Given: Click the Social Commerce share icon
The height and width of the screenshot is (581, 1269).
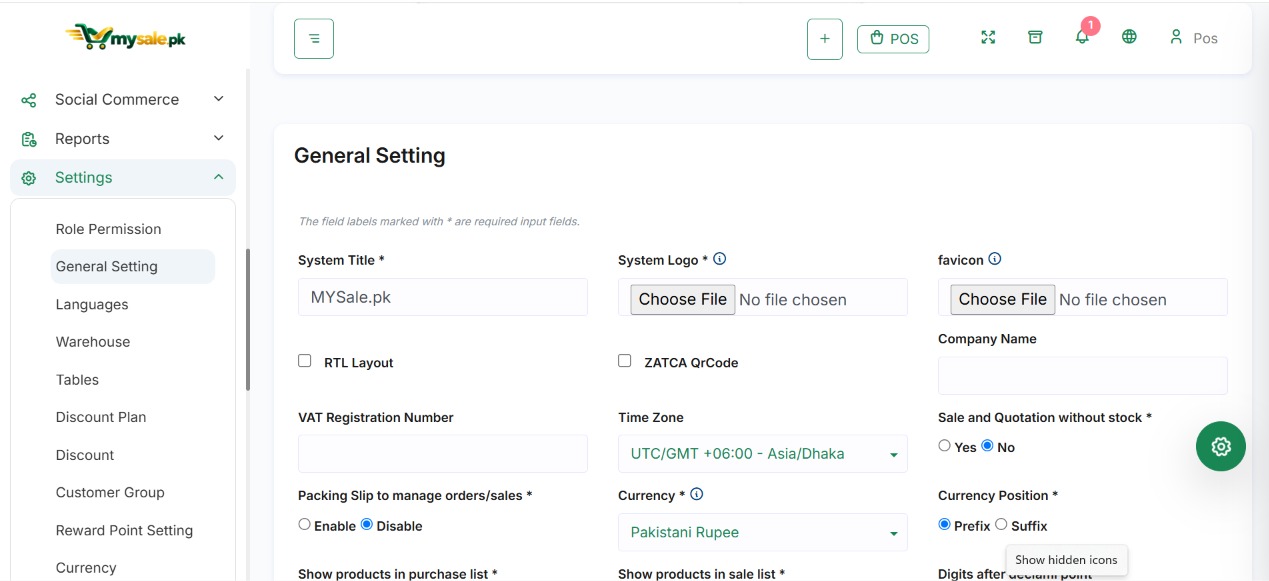Looking at the screenshot, I should 29,100.
